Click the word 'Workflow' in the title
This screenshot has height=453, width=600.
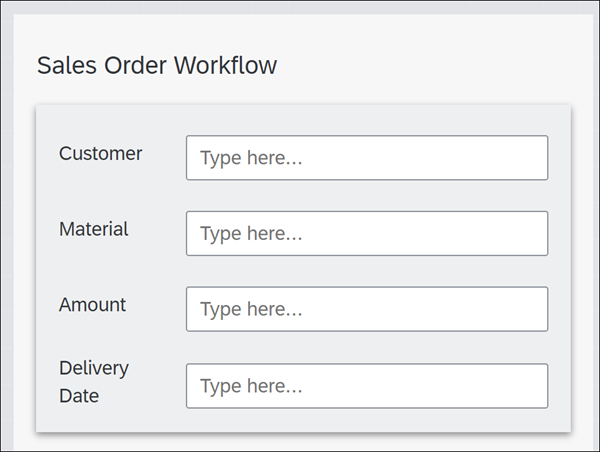coord(225,65)
